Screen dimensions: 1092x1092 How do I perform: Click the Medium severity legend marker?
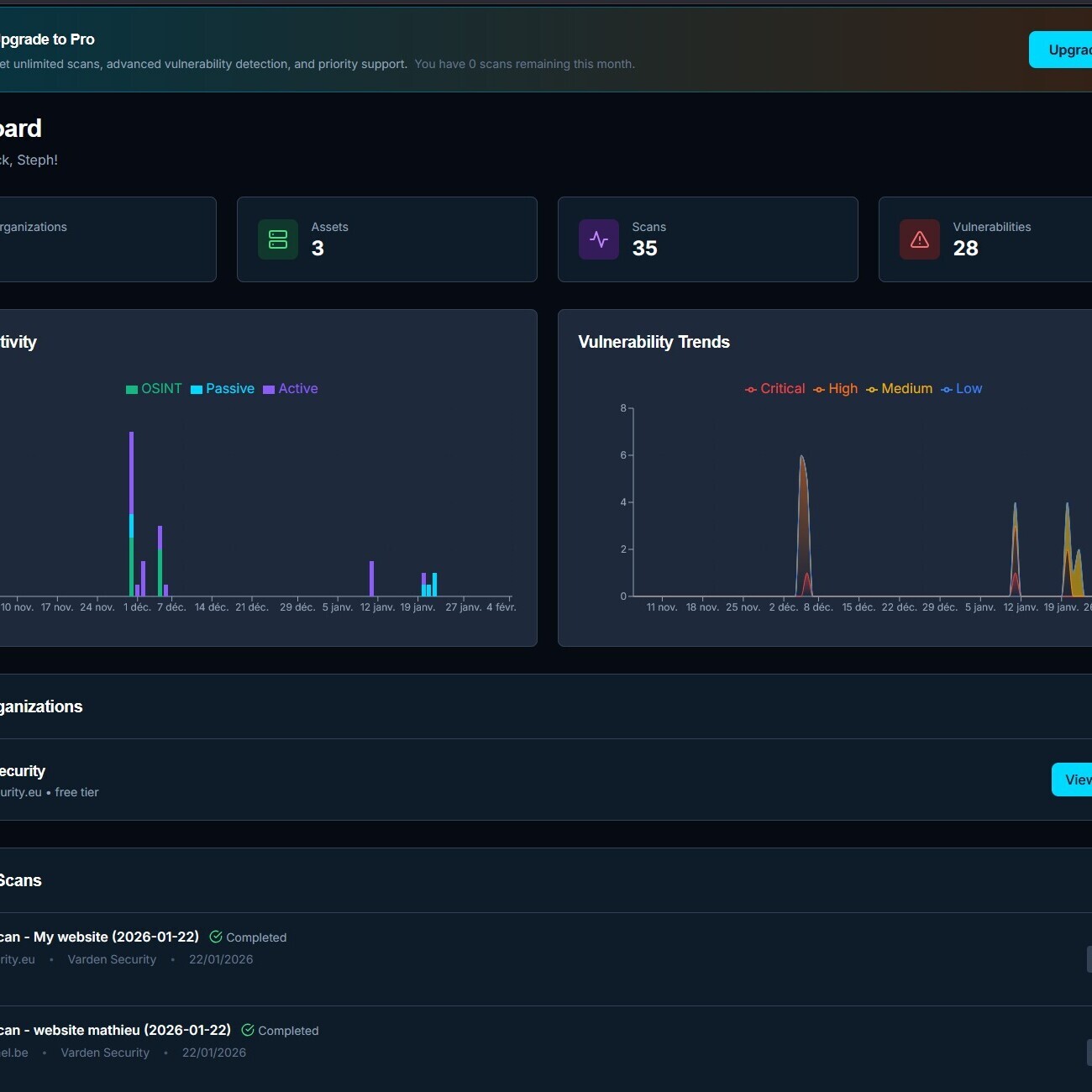tap(873, 389)
